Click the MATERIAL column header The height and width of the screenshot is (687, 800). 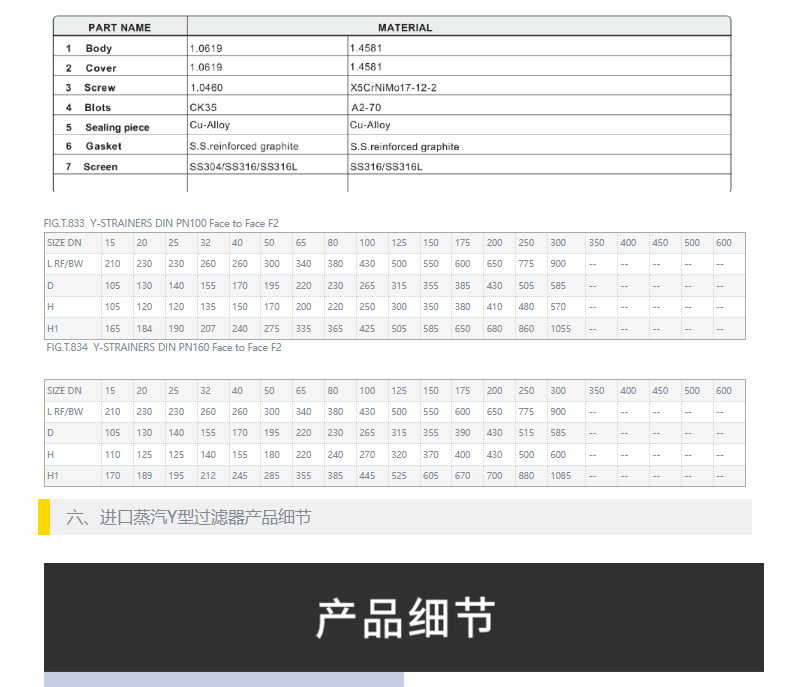point(405,28)
